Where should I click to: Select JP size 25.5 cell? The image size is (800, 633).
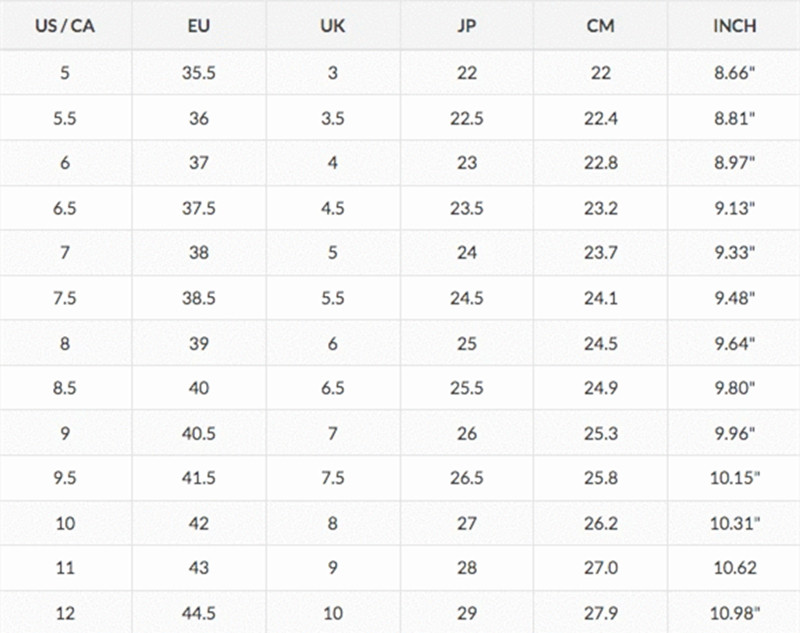(x=467, y=388)
